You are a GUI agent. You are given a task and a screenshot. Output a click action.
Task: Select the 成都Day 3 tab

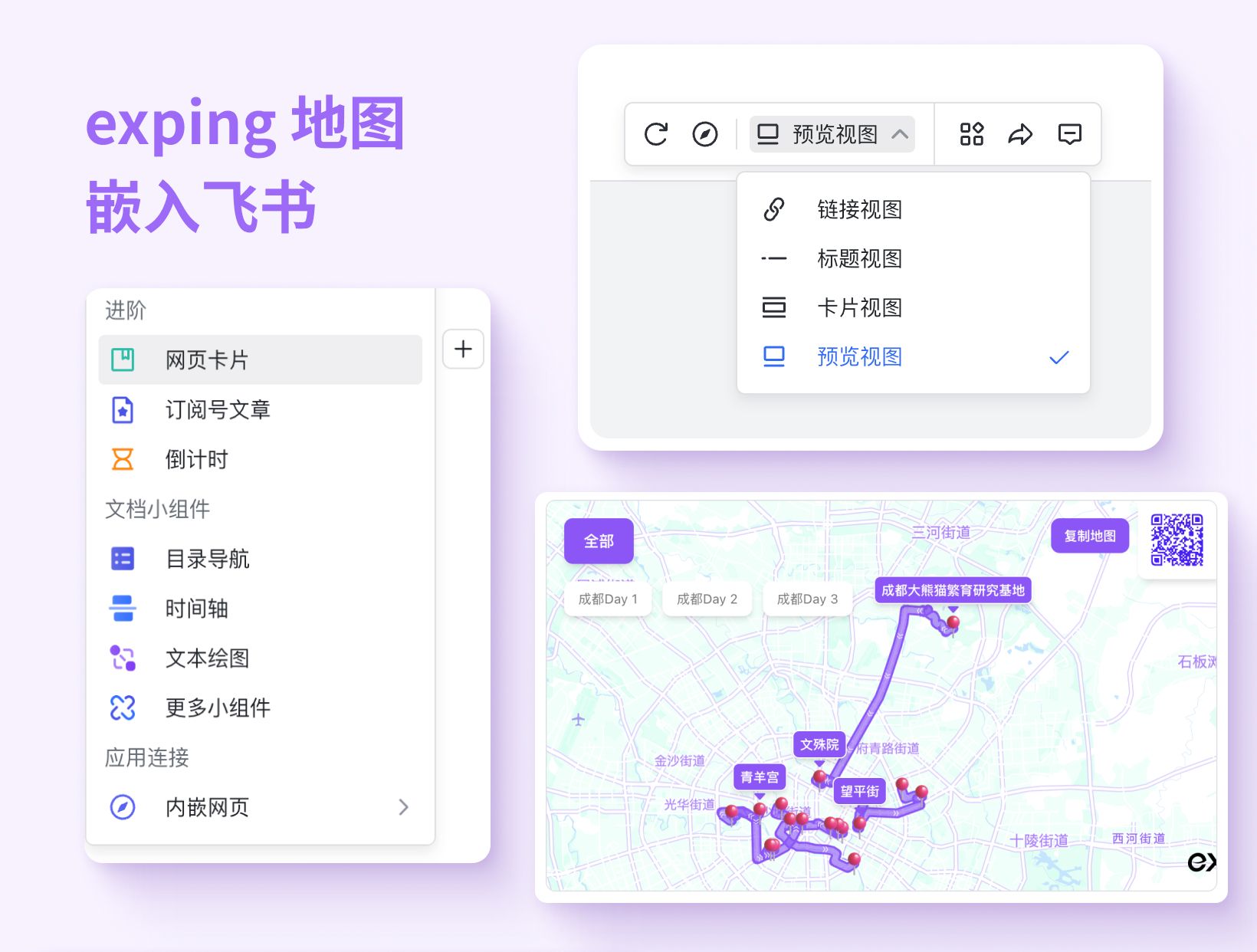tap(807, 599)
